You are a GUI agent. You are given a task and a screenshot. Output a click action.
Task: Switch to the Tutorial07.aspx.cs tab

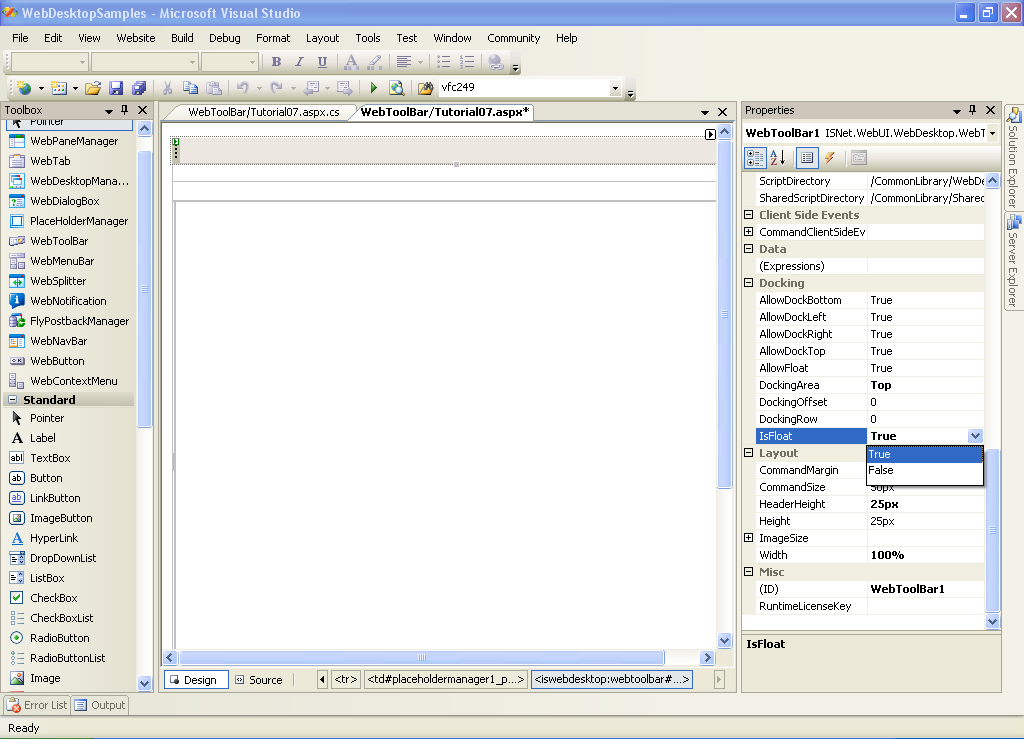point(264,112)
